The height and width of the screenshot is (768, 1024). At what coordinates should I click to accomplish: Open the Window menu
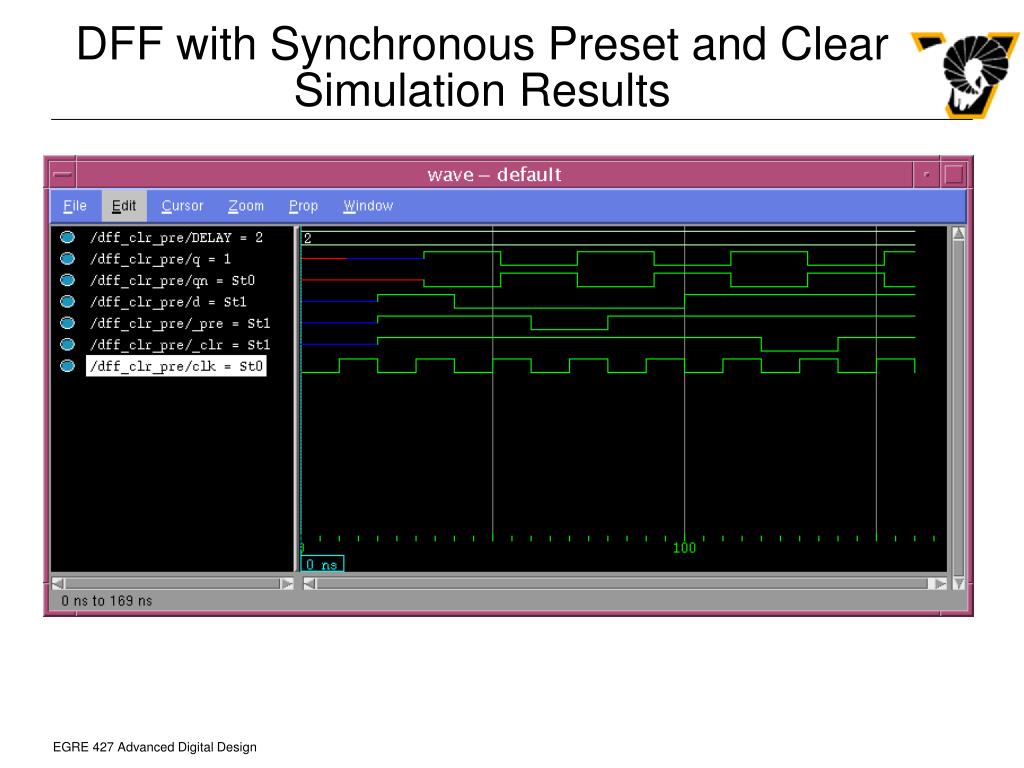368,206
